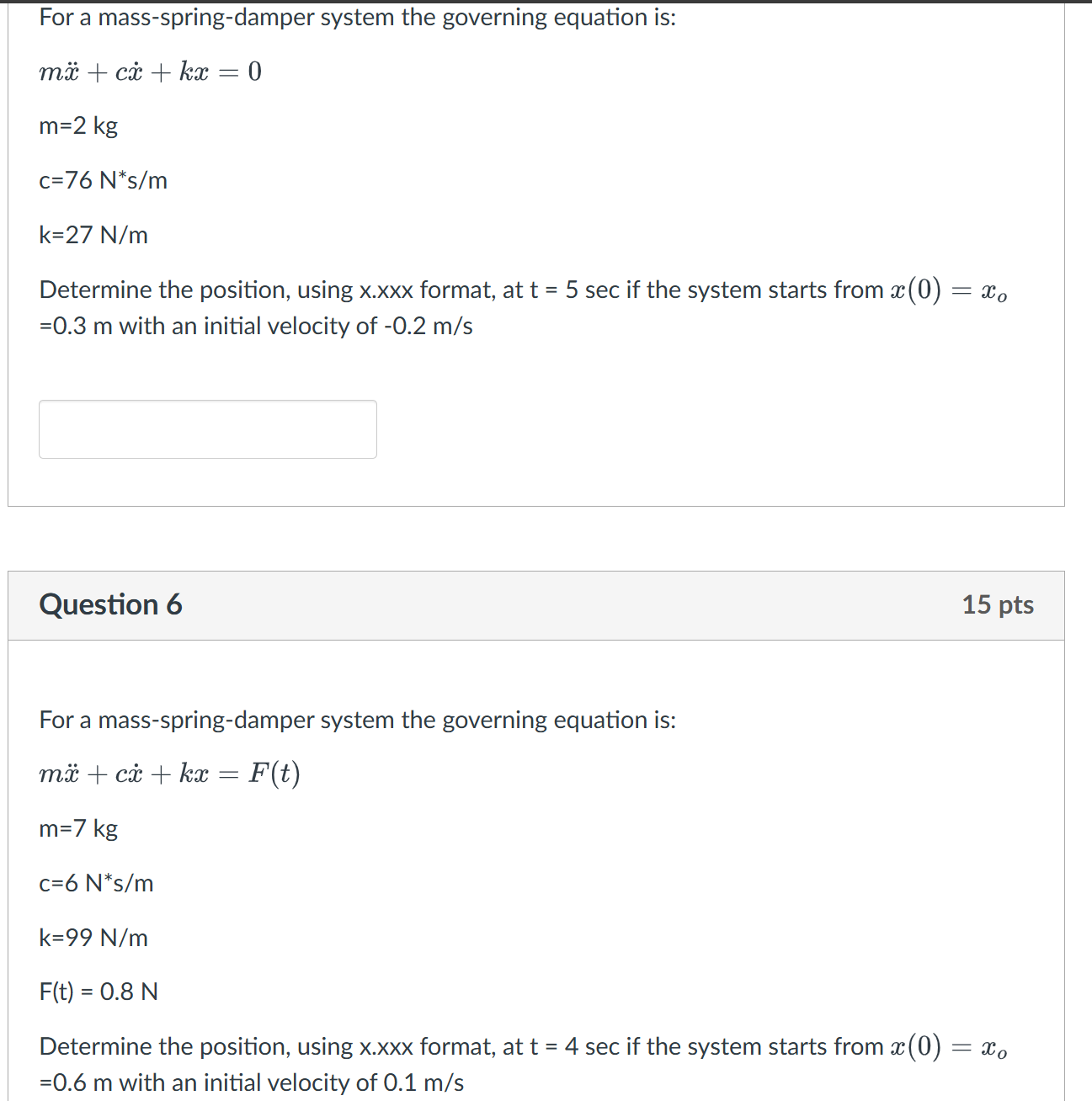Click the answer input box for the first question

pos(207,428)
